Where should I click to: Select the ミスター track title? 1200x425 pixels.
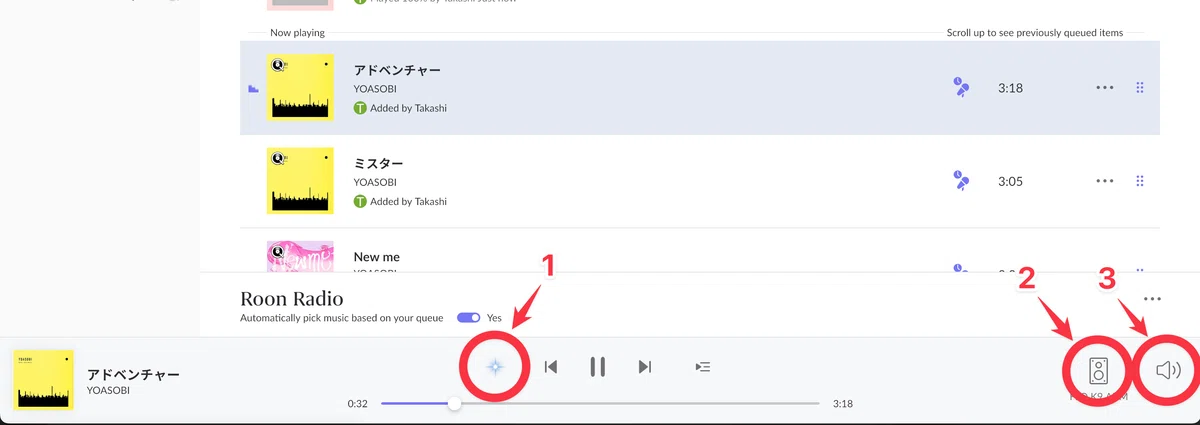pos(378,163)
